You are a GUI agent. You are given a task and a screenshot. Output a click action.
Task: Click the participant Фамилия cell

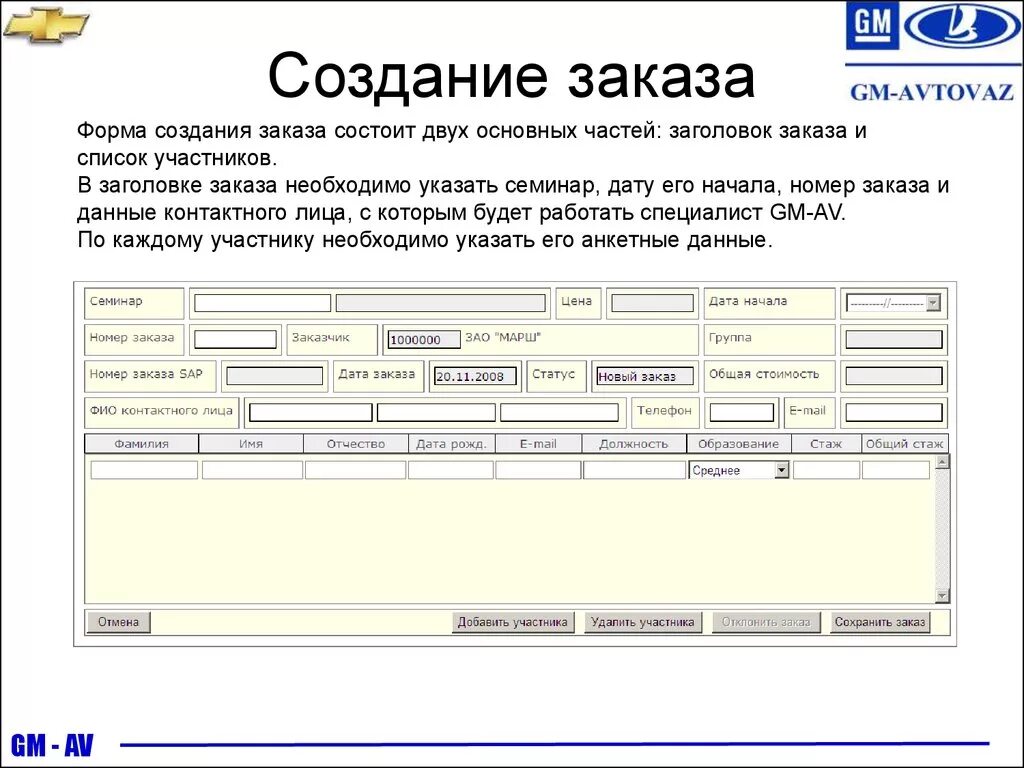pos(144,470)
